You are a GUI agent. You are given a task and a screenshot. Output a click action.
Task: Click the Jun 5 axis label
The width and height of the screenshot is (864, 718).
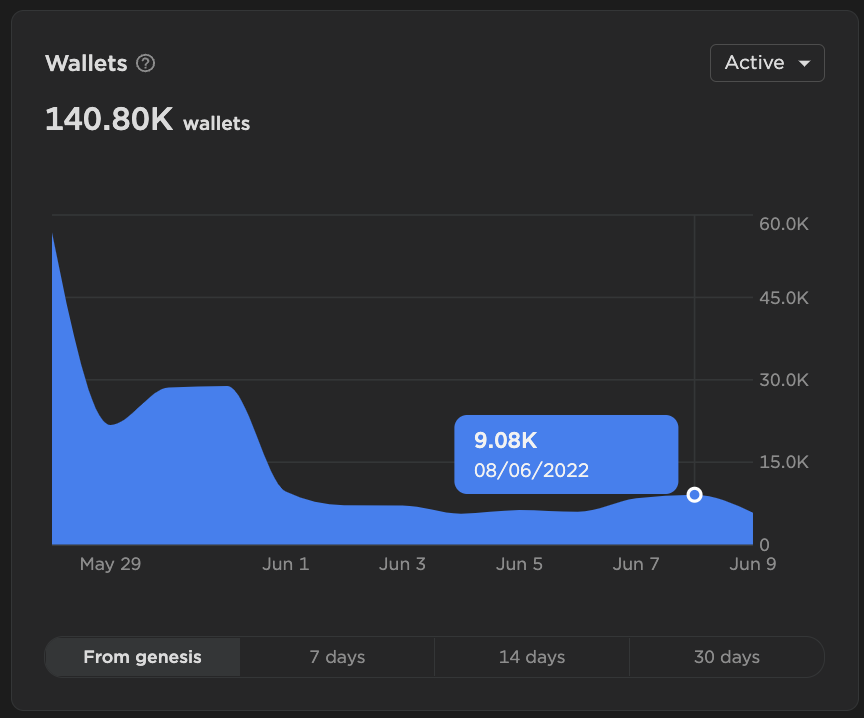tap(519, 564)
